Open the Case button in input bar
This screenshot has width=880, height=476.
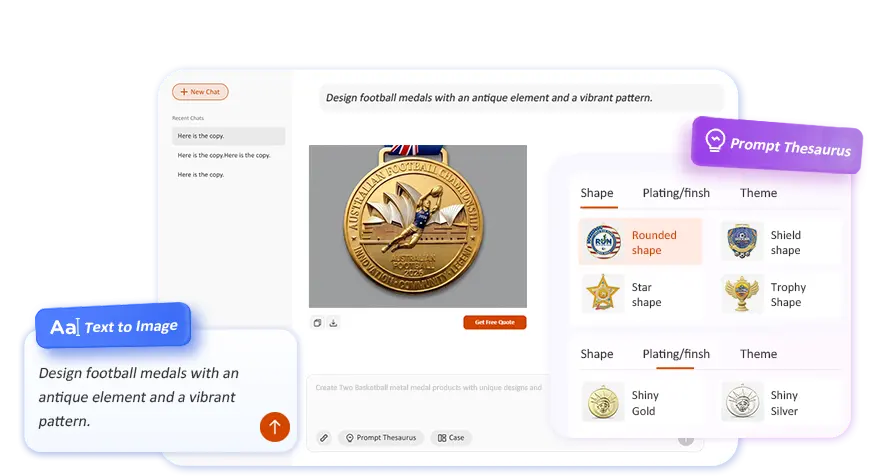pyautogui.click(x=451, y=438)
